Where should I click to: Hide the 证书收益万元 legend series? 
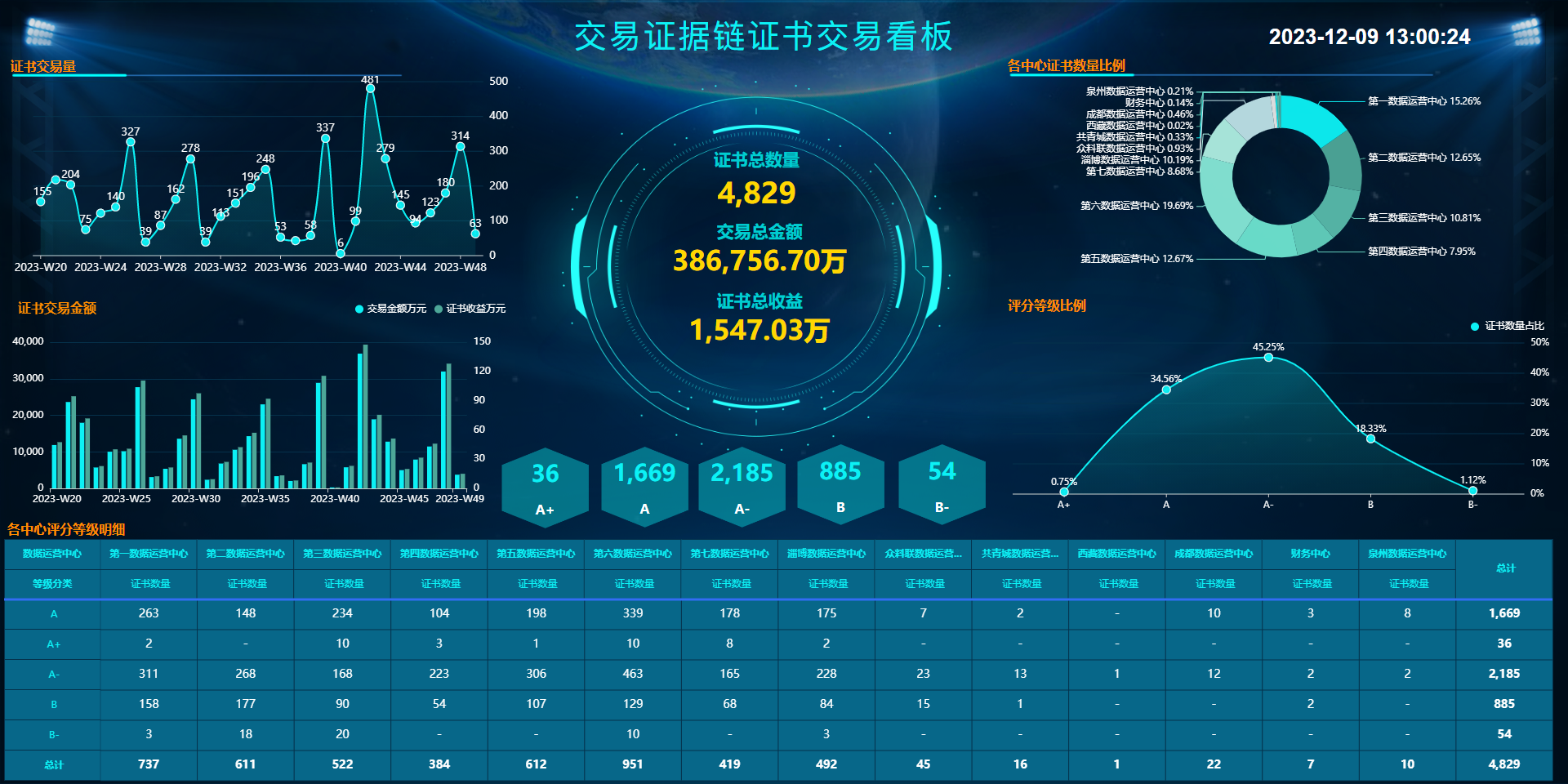(x=470, y=309)
